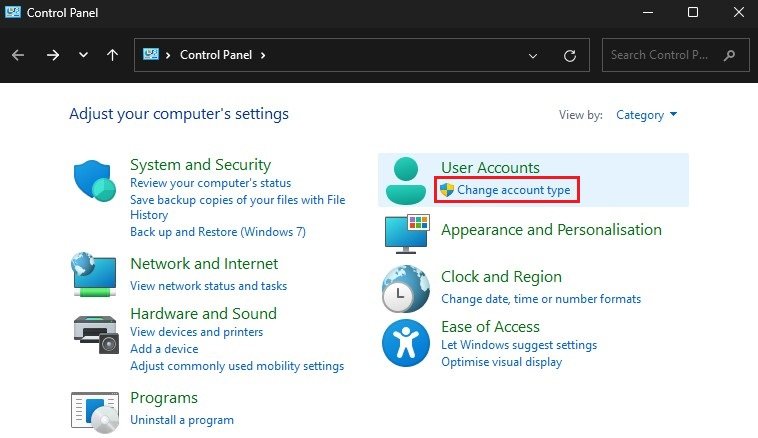Screen dimensions: 758x438
Task: Click the User Accounts person icon
Action: click(x=405, y=181)
